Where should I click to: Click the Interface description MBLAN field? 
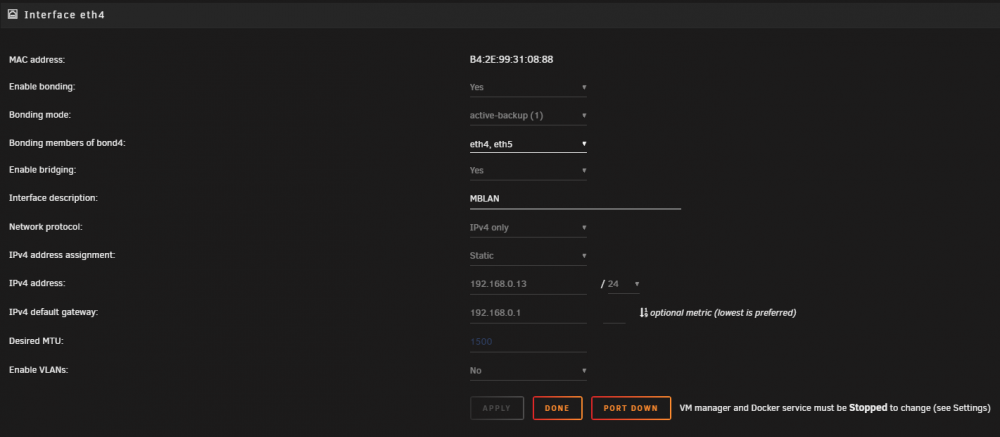coord(575,199)
